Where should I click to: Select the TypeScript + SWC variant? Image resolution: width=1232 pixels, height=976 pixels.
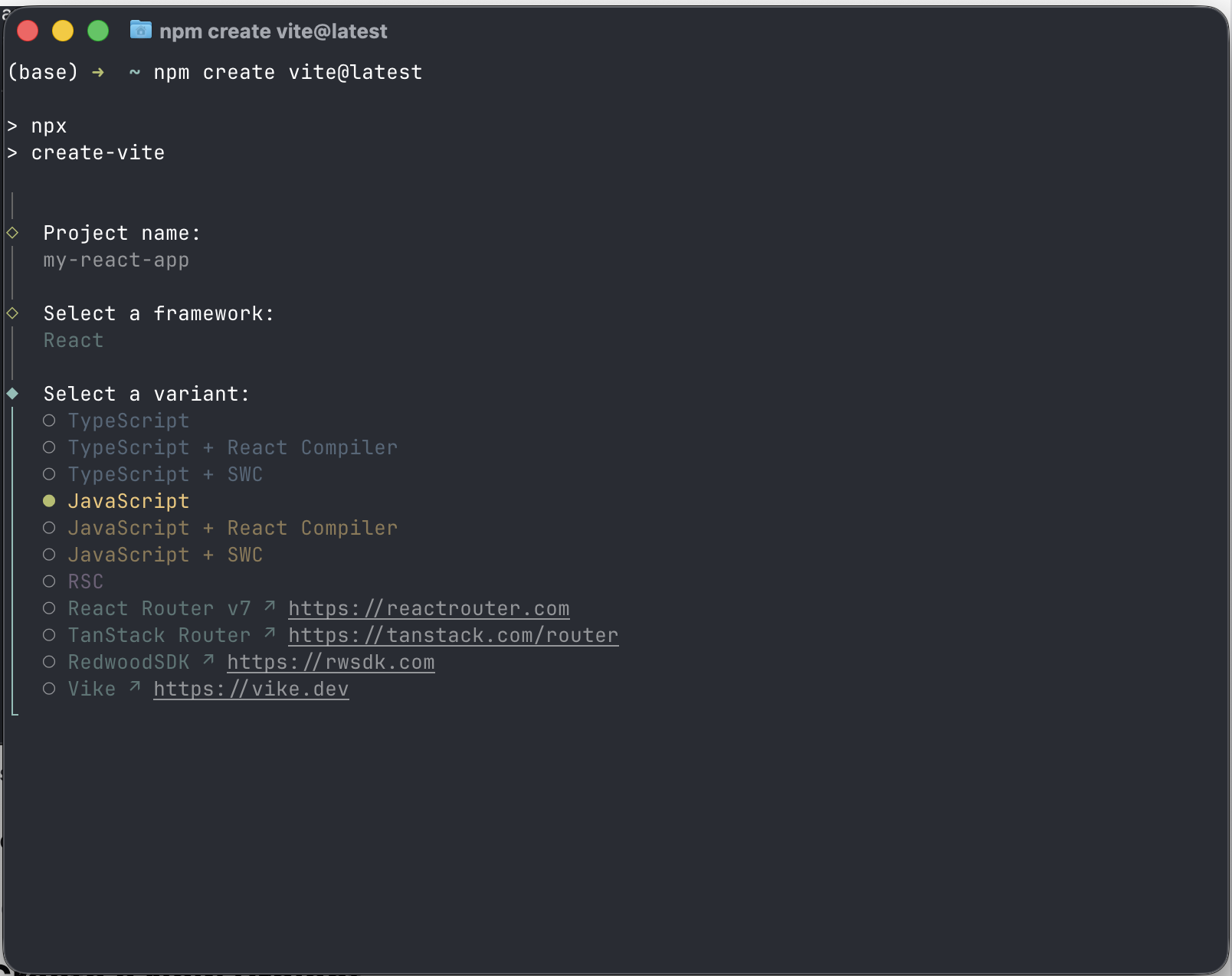(x=165, y=473)
